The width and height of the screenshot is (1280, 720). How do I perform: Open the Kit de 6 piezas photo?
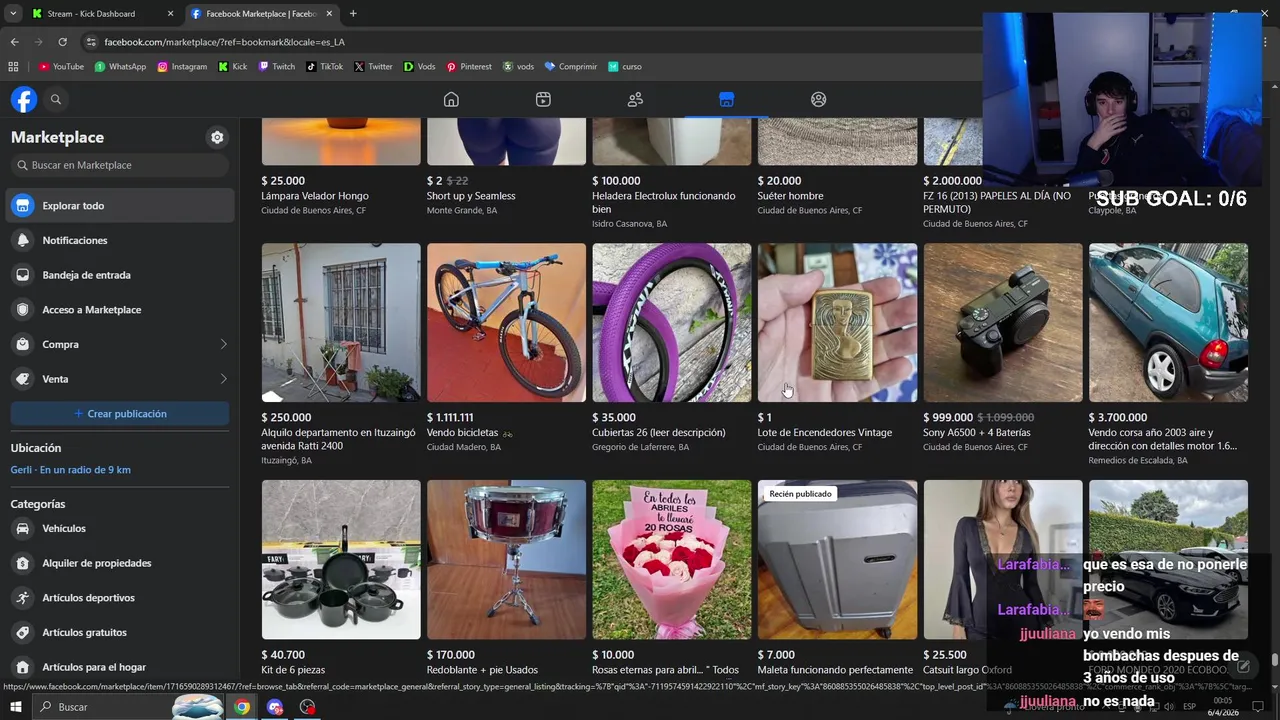click(341, 559)
